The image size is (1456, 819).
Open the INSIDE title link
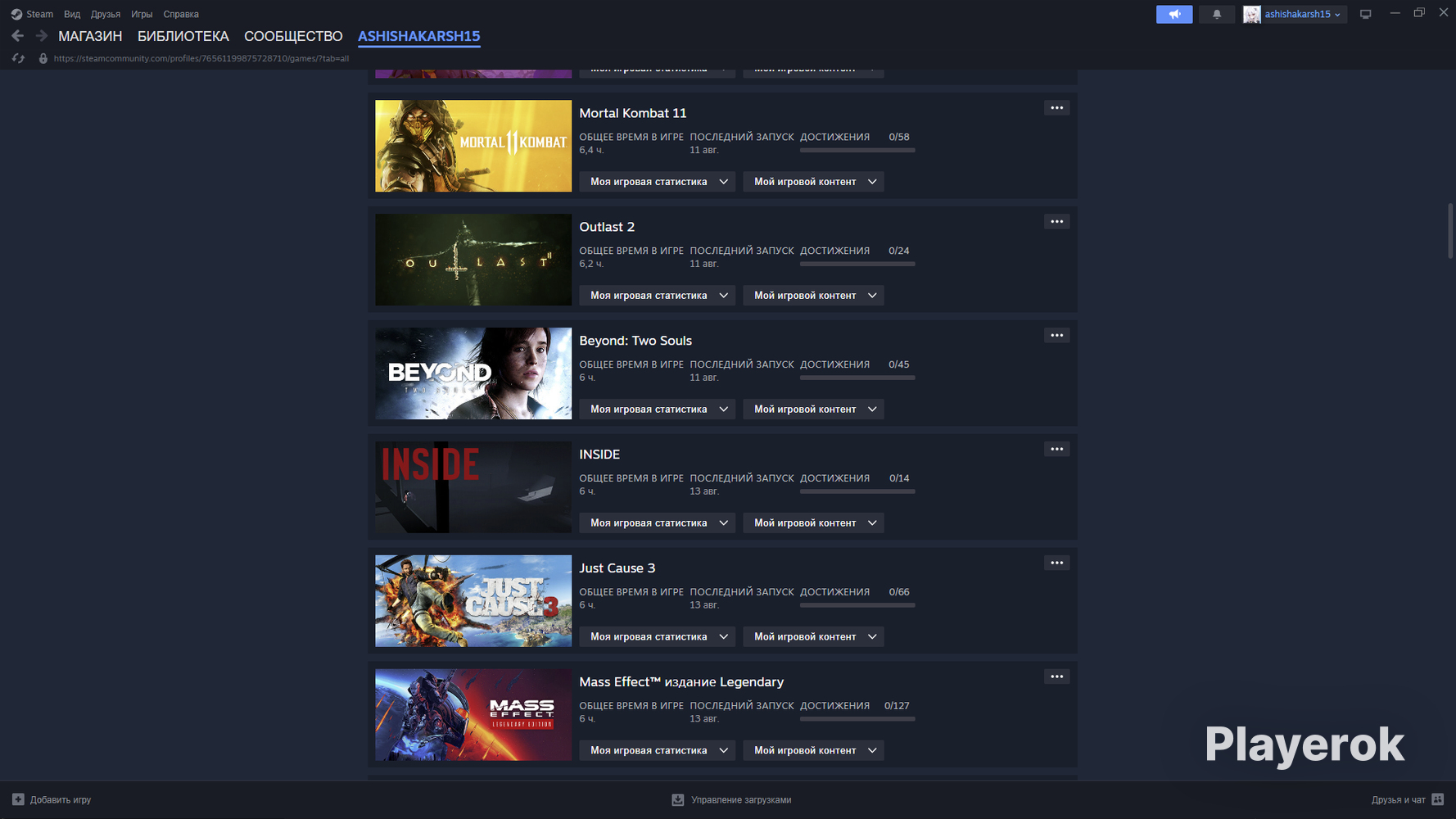pyautogui.click(x=599, y=455)
